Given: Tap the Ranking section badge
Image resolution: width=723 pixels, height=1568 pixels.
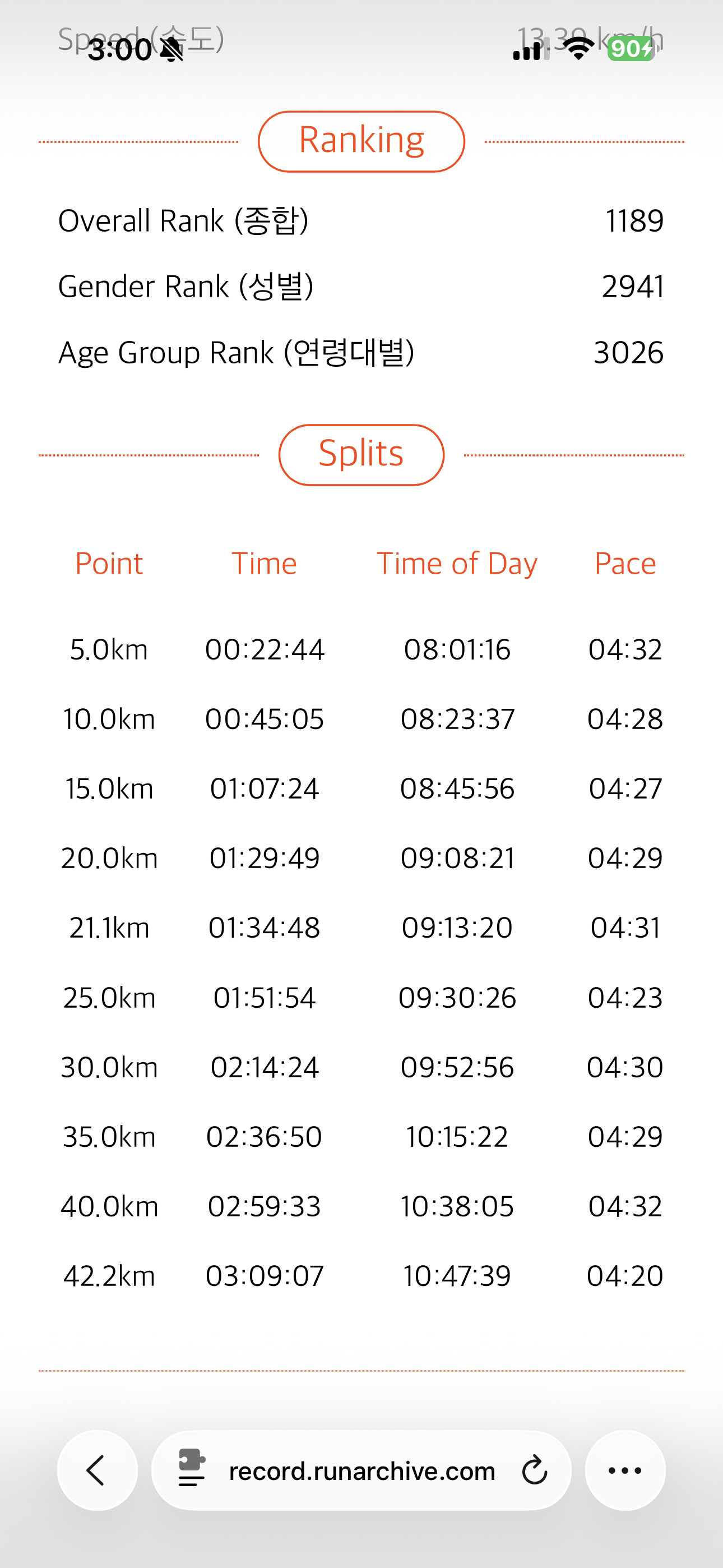Looking at the screenshot, I should pyautogui.click(x=361, y=141).
